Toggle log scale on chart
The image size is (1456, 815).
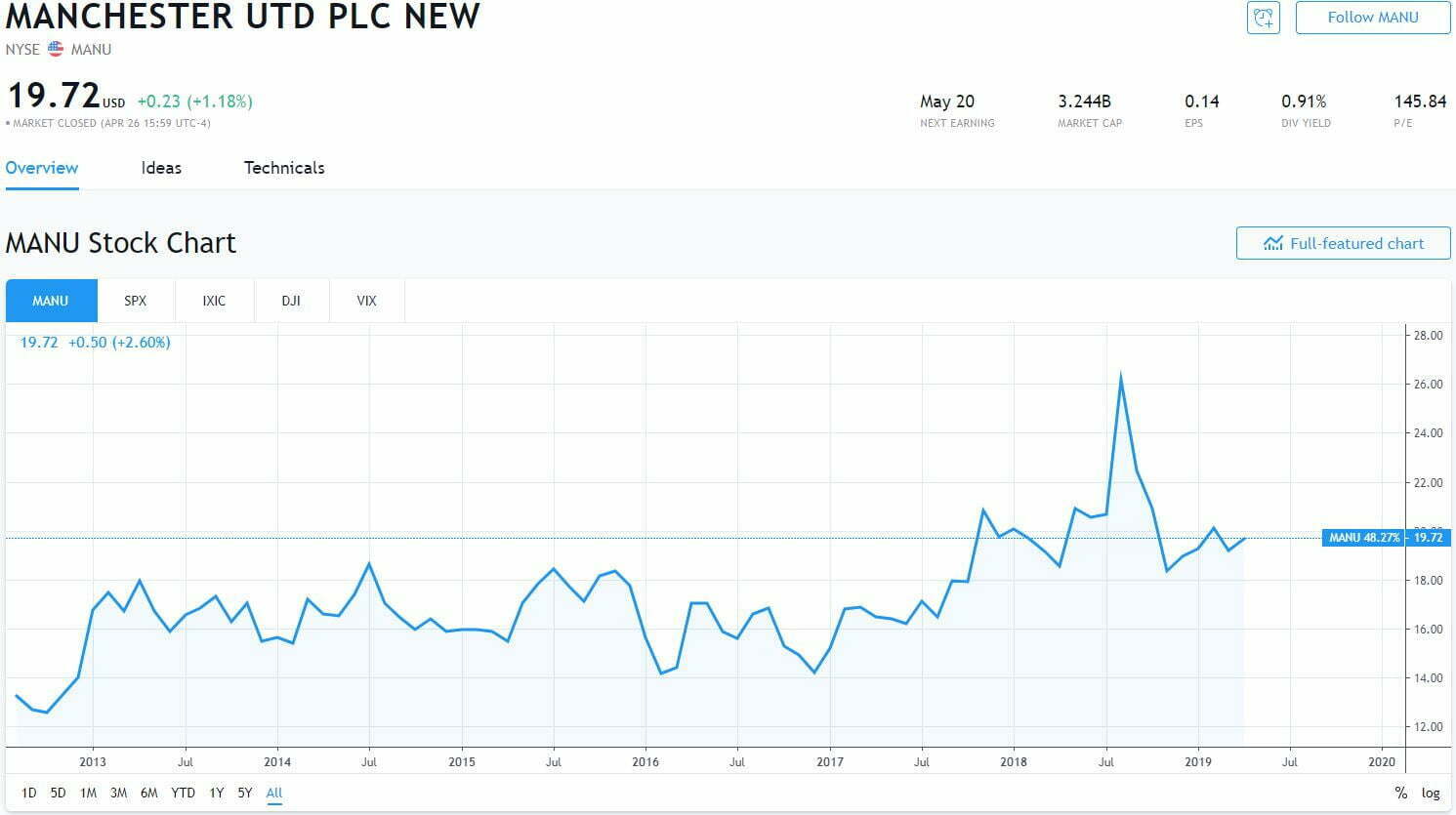tap(1431, 793)
